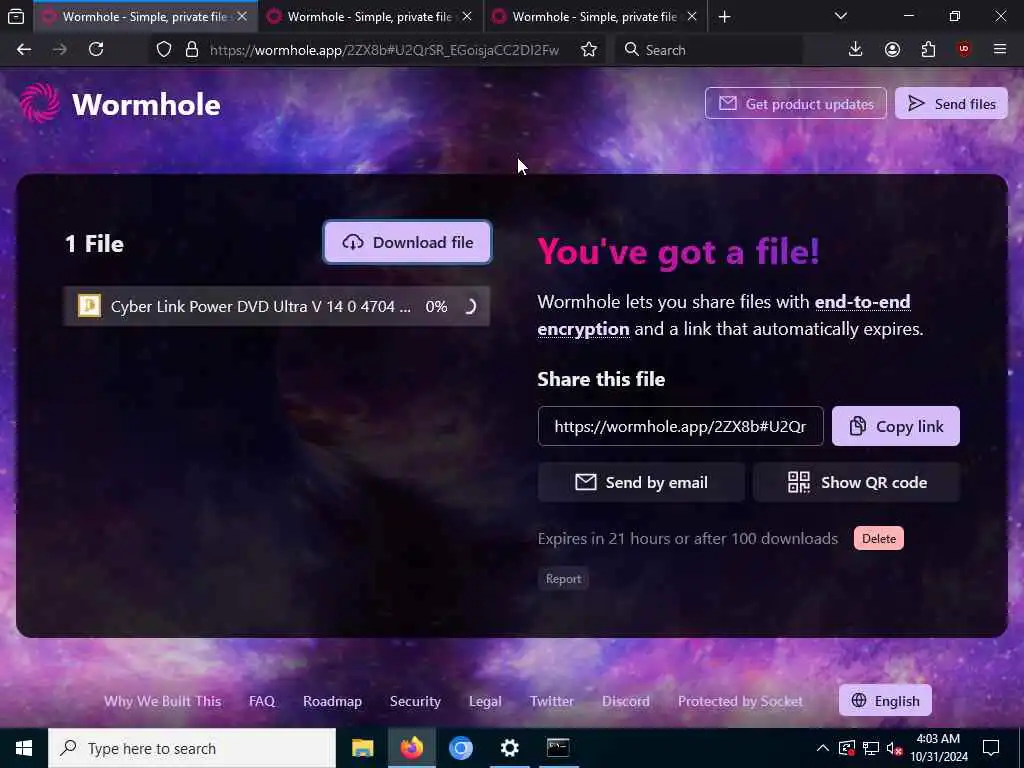
Task: Open the FAQ footer link
Action: click(262, 701)
